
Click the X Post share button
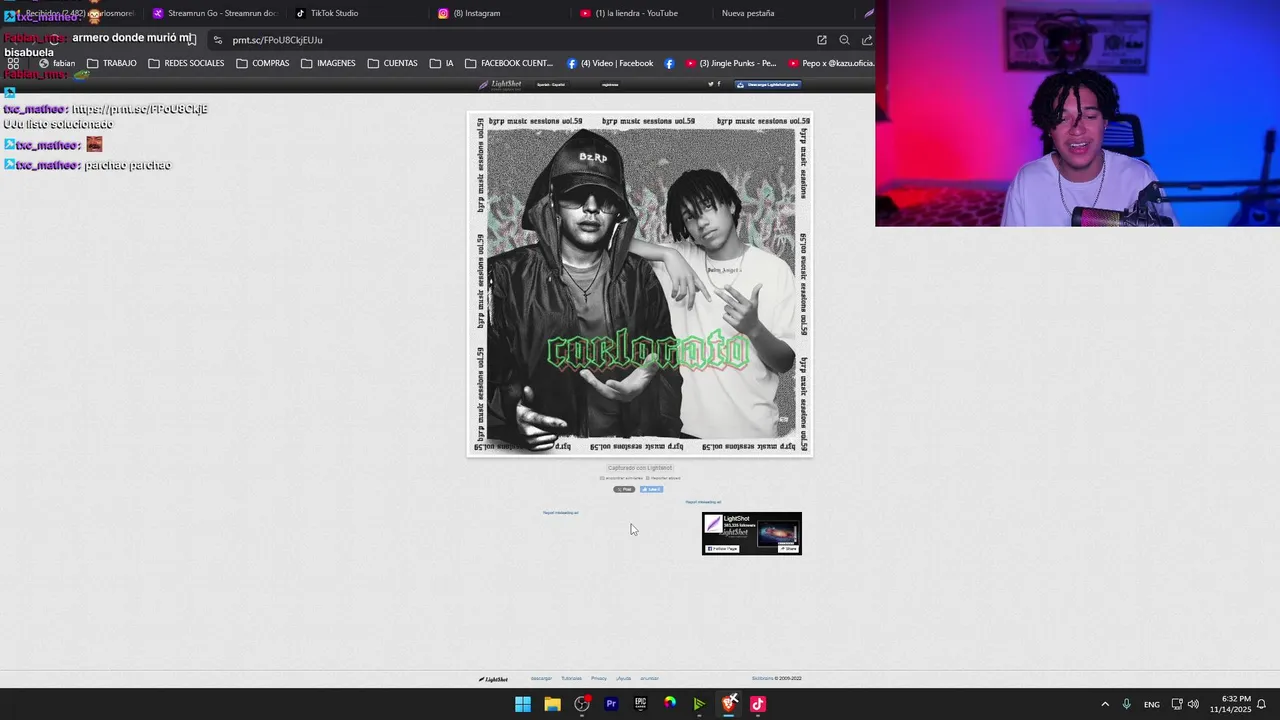(624, 489)
